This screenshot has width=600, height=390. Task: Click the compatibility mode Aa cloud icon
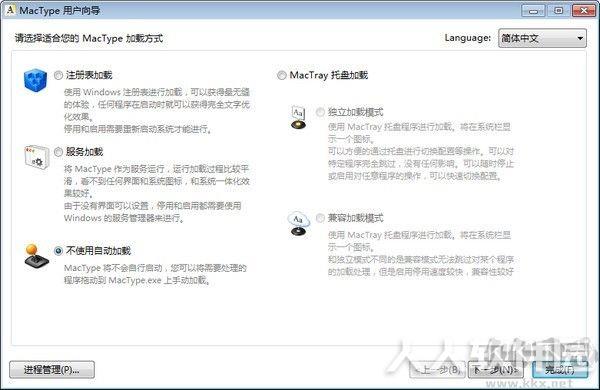coord(298,223)
